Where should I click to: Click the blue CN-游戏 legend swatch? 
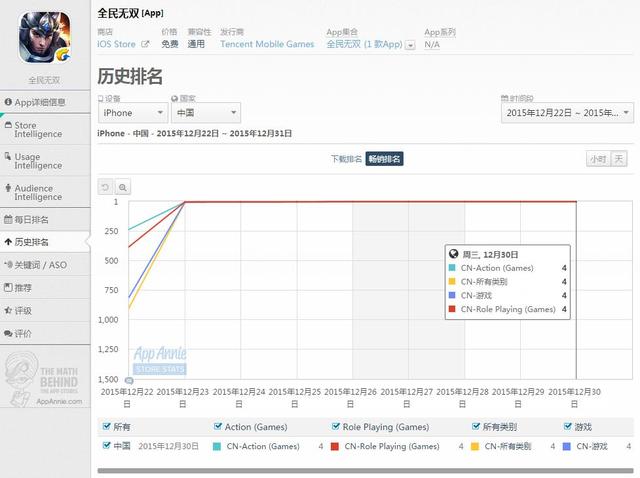tap(567, 447)
